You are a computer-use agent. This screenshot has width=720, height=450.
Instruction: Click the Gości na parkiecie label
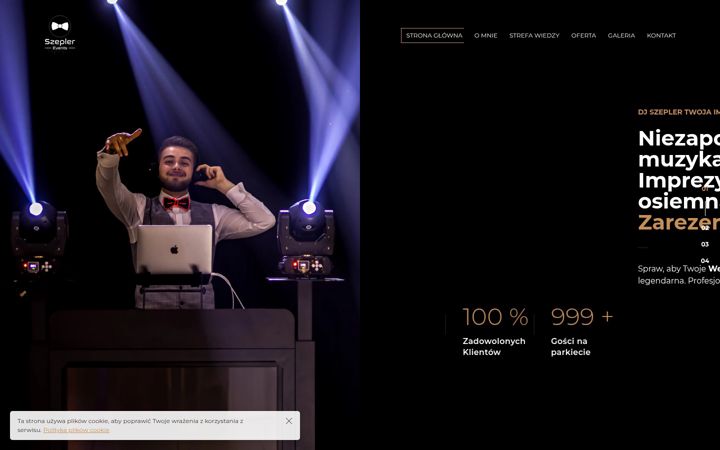coord(570,347)
